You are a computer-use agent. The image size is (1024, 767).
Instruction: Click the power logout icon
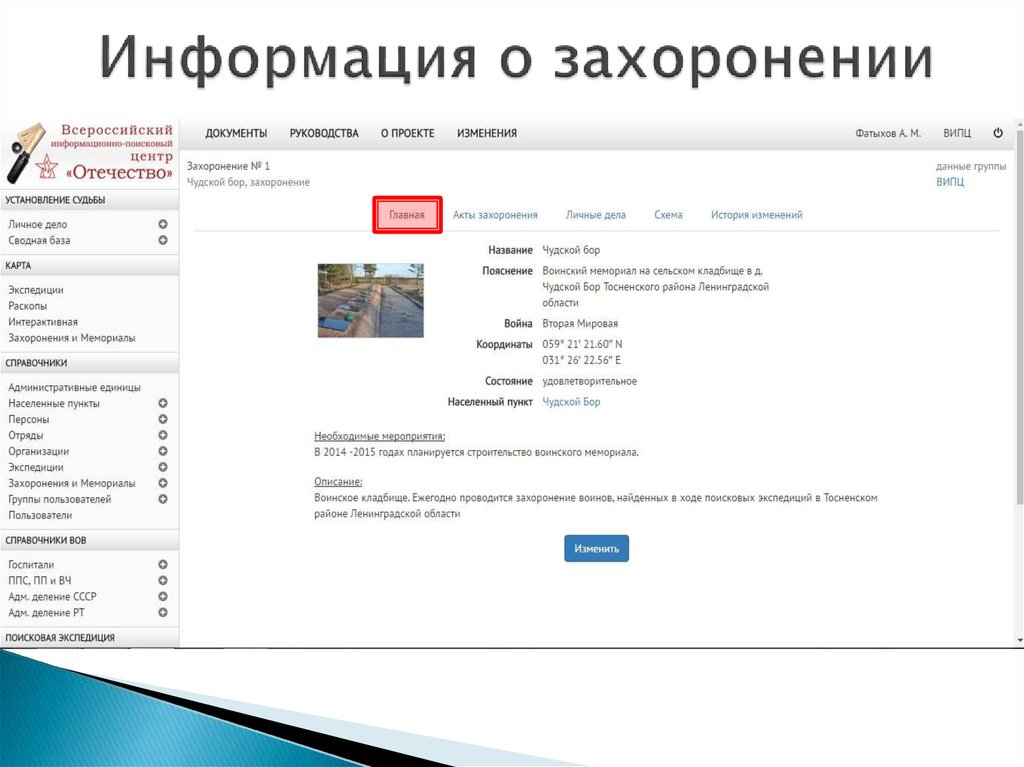point(997,133)
